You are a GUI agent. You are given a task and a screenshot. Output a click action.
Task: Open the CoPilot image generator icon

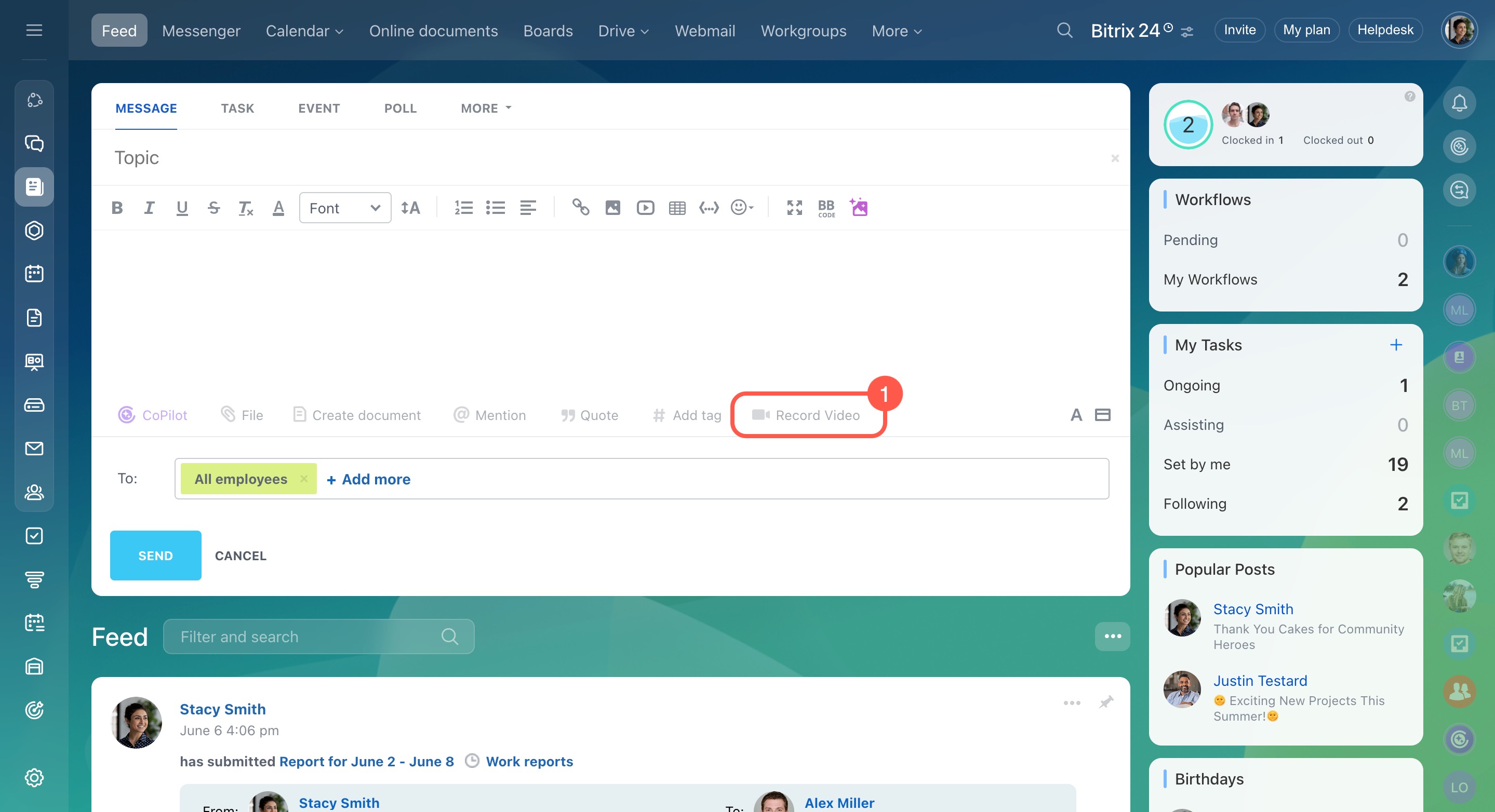859,207
